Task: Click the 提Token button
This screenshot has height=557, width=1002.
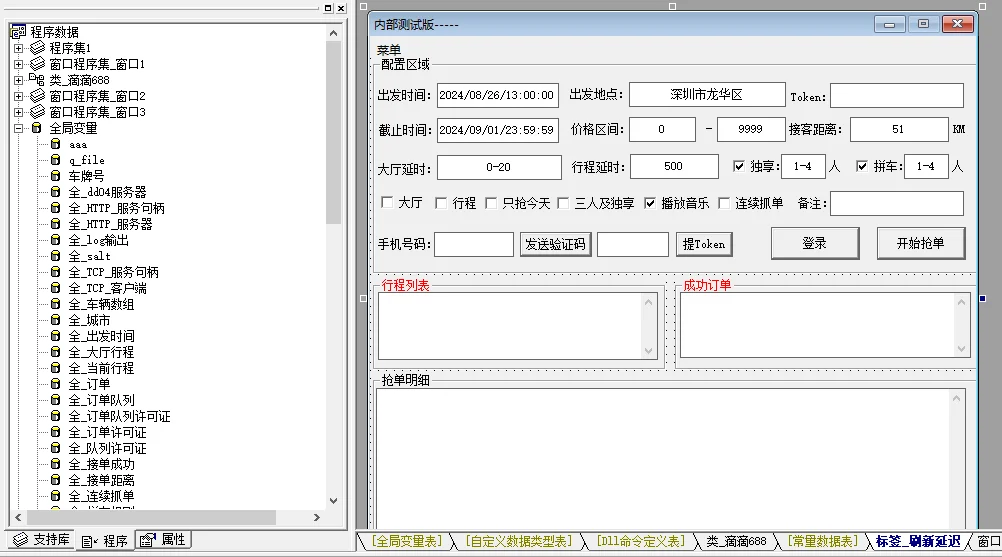Action: click(704, 244)
